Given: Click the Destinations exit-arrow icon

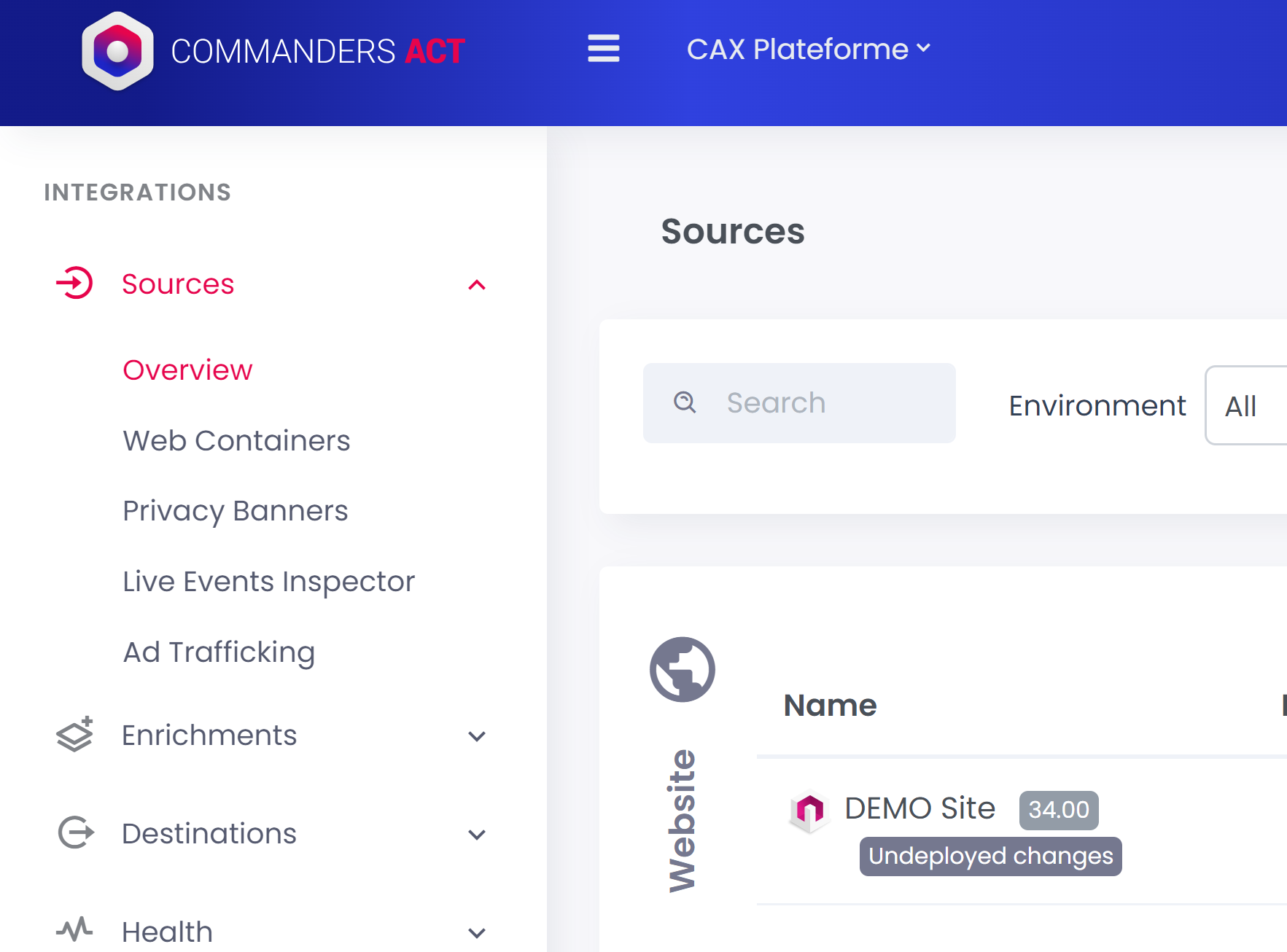Looking at the screenshot, I should 76,832.
